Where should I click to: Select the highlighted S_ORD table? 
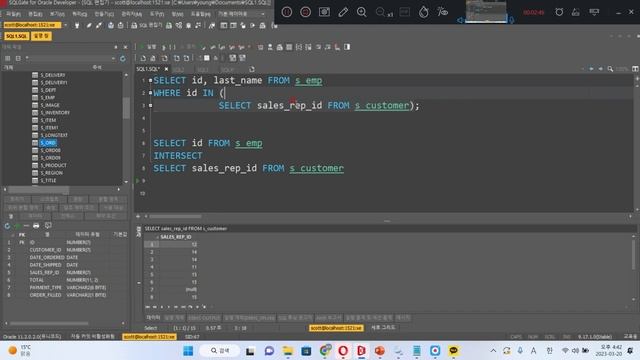pos(48,143)
